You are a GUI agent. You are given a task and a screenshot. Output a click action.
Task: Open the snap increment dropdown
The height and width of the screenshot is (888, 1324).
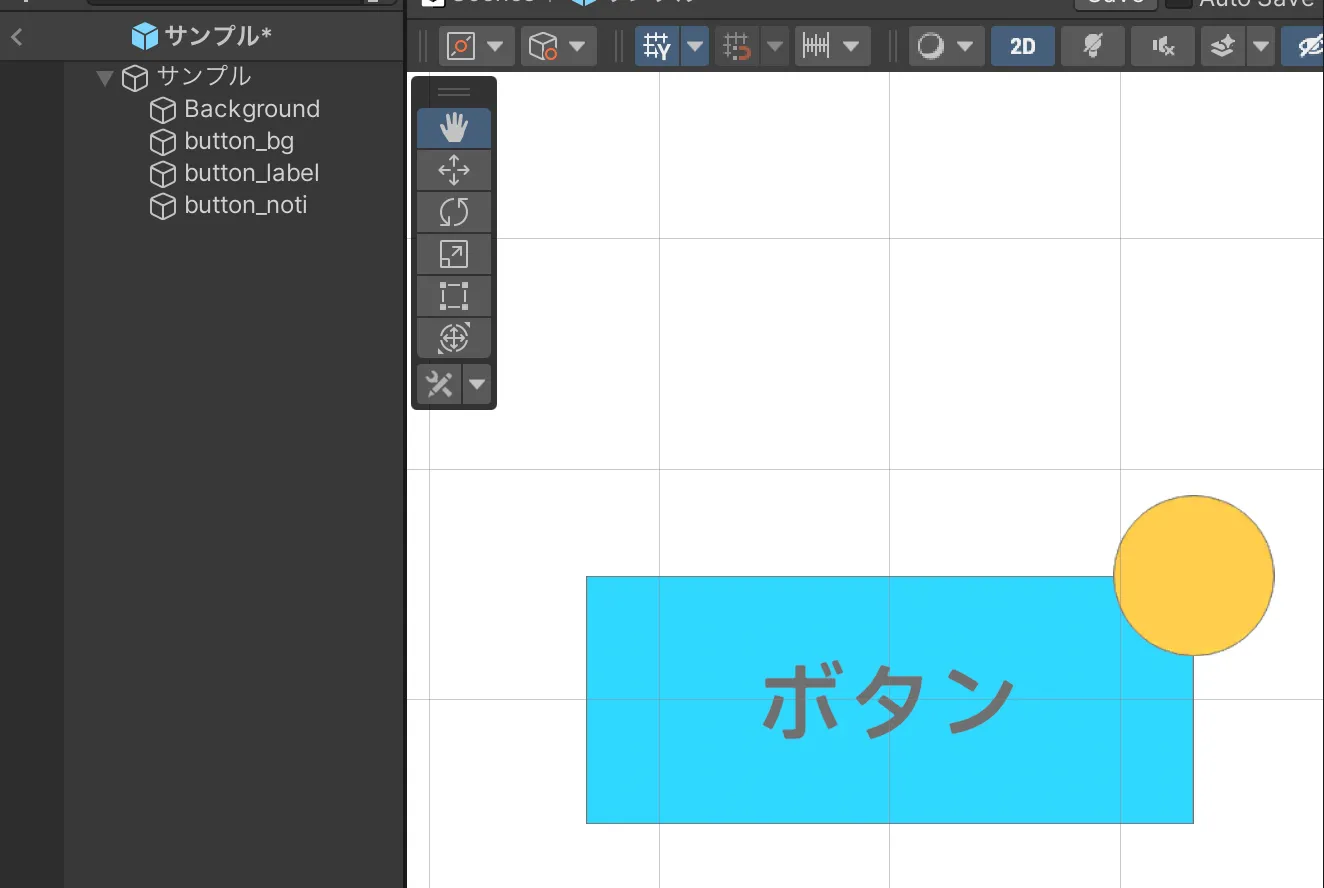pos(832,47)
